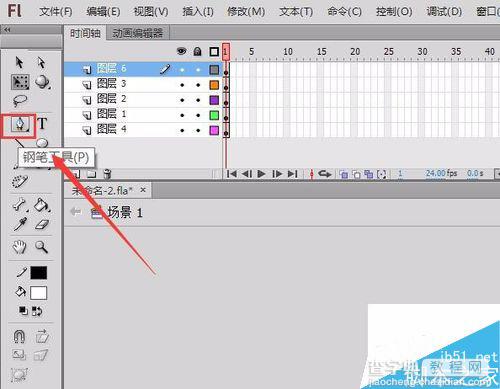
Task: Click the Swap Colors icon
Action: tap(37, 311)
